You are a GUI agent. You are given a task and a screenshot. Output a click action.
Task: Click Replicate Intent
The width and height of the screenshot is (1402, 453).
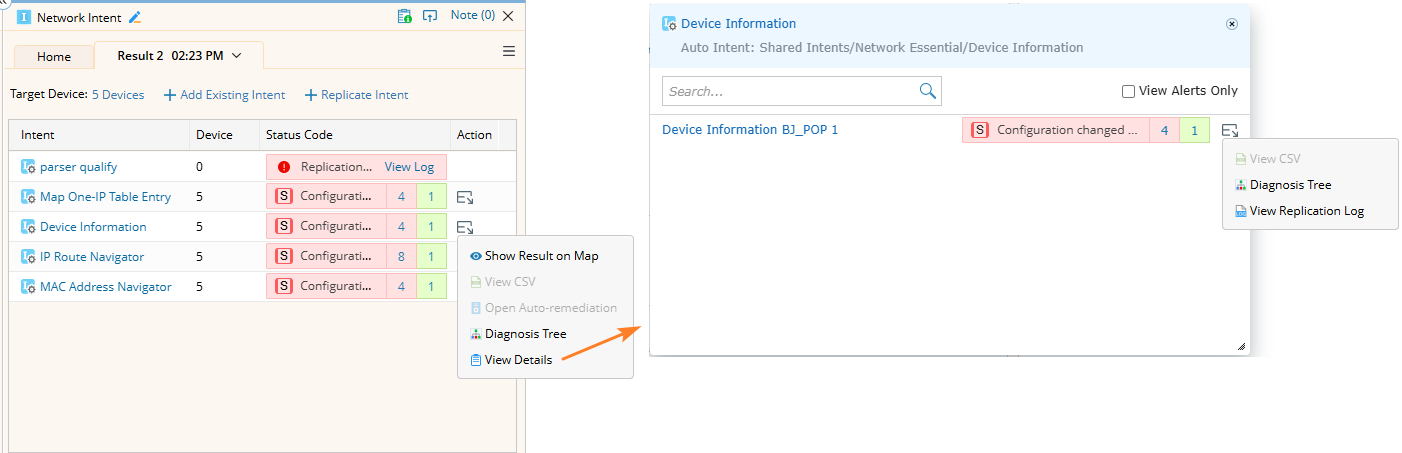[357, 95]
